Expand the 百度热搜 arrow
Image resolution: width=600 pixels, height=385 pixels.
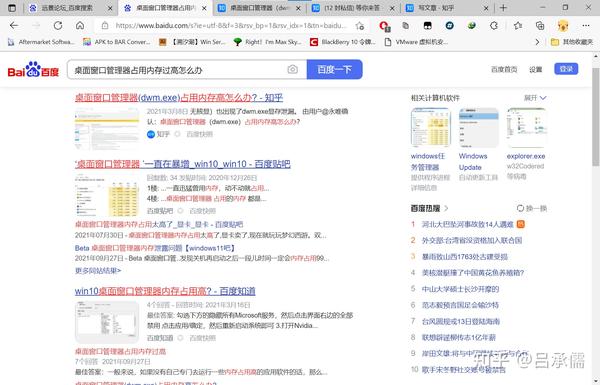coord(446,208)
